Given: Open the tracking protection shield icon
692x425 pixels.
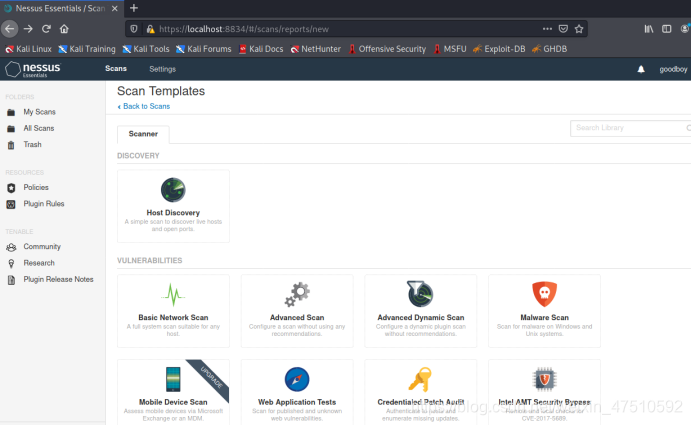Looking at the screenshot, I should coord(134,29).
